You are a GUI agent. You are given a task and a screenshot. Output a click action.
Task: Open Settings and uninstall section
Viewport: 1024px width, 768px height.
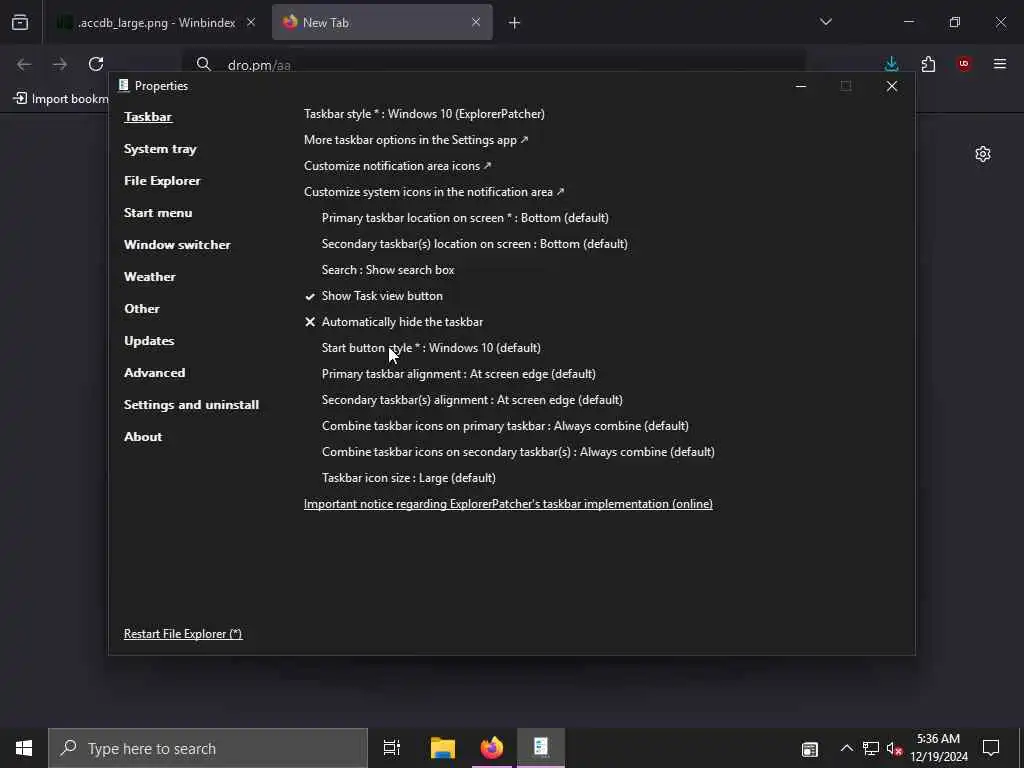pos(191,405)
